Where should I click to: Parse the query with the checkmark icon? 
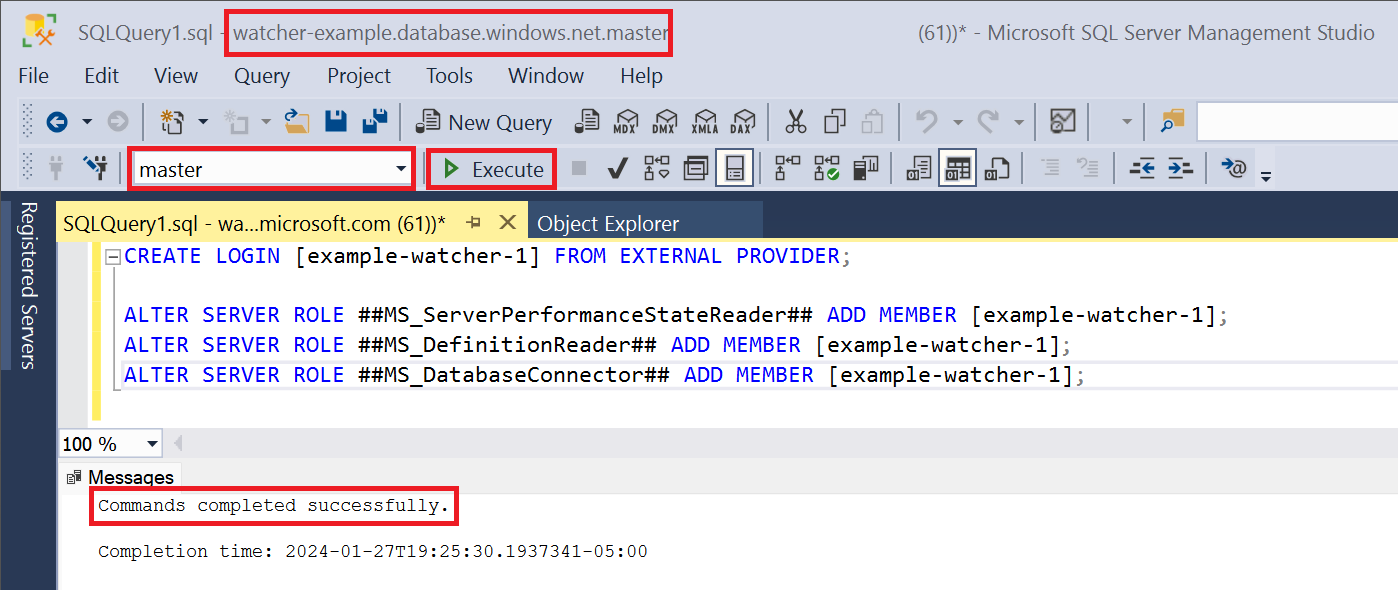click(617, 168)
